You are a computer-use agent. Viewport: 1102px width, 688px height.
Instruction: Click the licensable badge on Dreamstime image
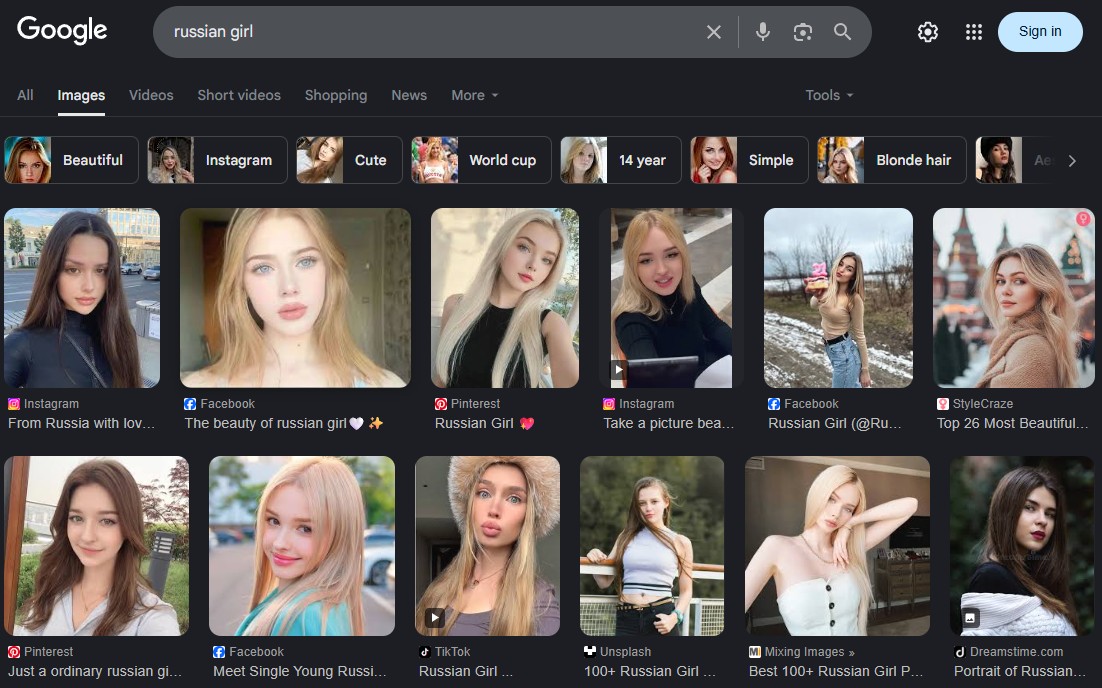(970, 618)
